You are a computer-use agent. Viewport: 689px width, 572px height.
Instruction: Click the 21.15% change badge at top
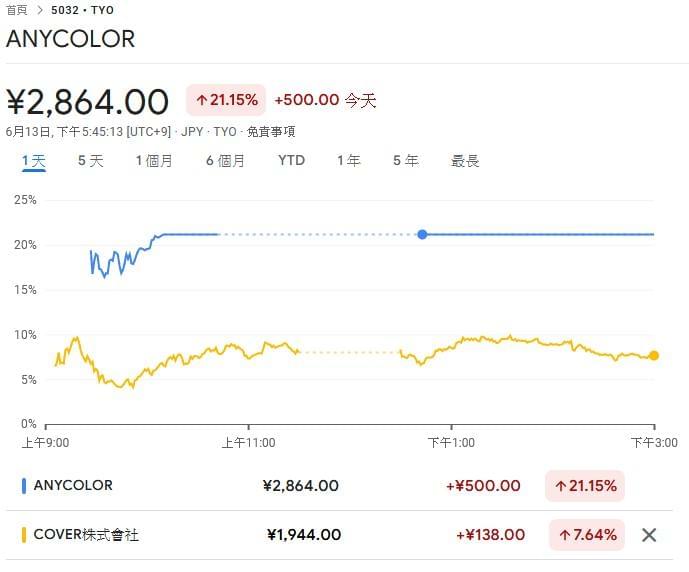pos(226,100)
